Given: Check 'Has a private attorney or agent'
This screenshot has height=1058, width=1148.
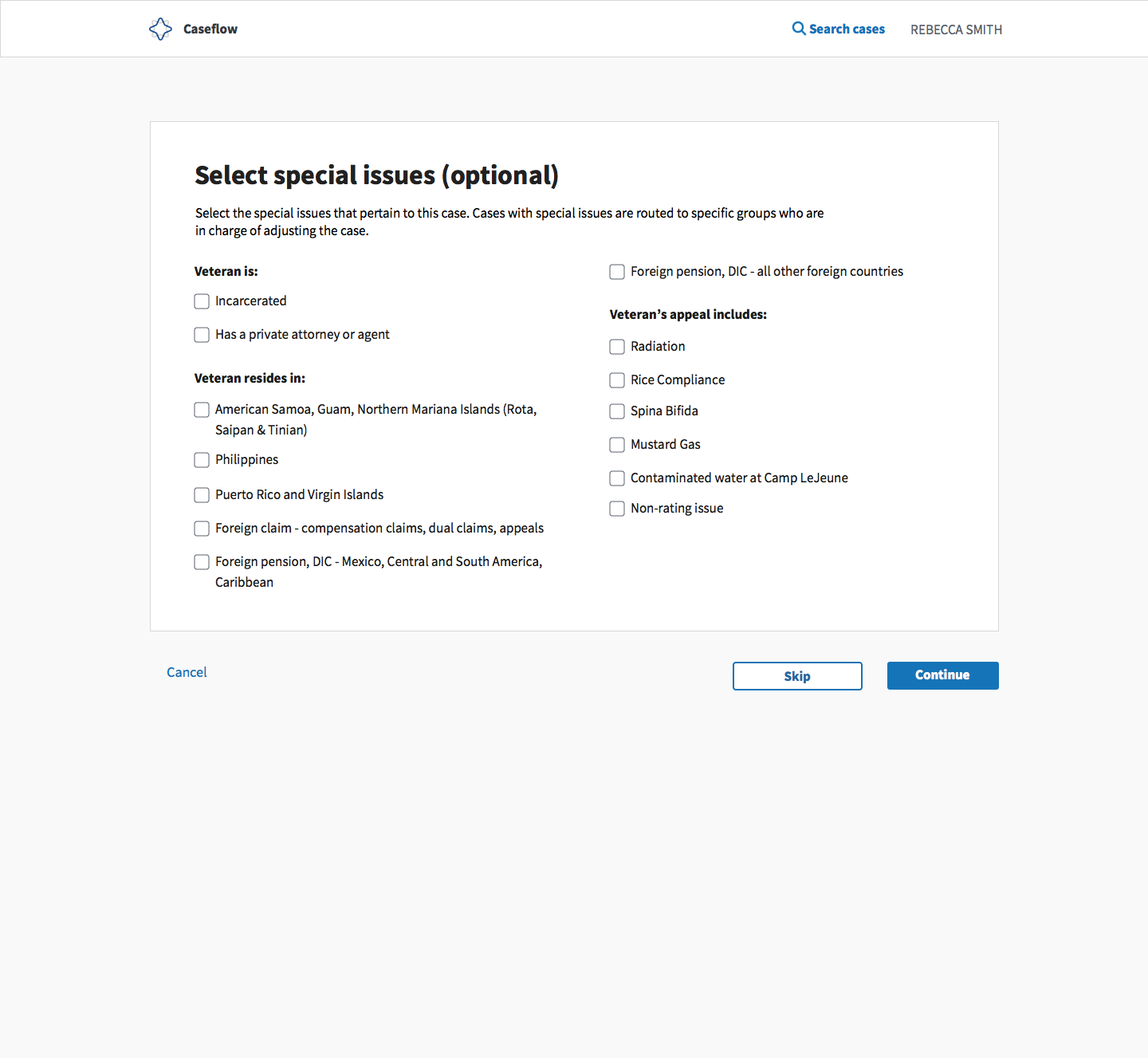Looking at the screenshot, I should pos(202,335).
